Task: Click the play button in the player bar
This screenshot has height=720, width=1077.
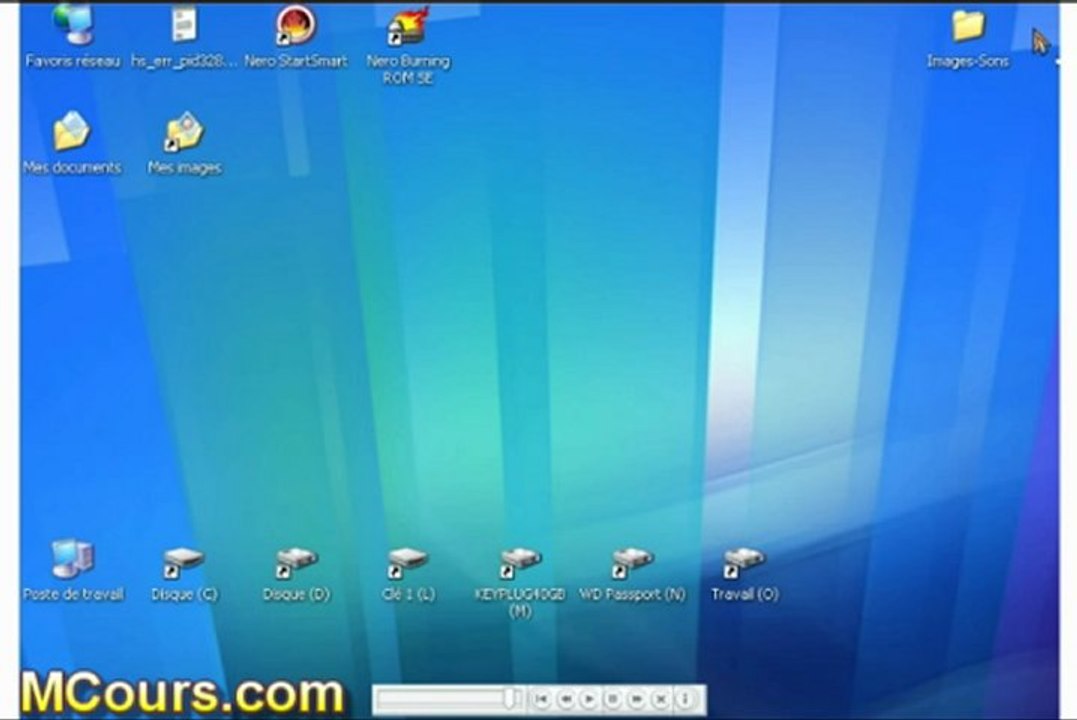Action: point(589,699)
